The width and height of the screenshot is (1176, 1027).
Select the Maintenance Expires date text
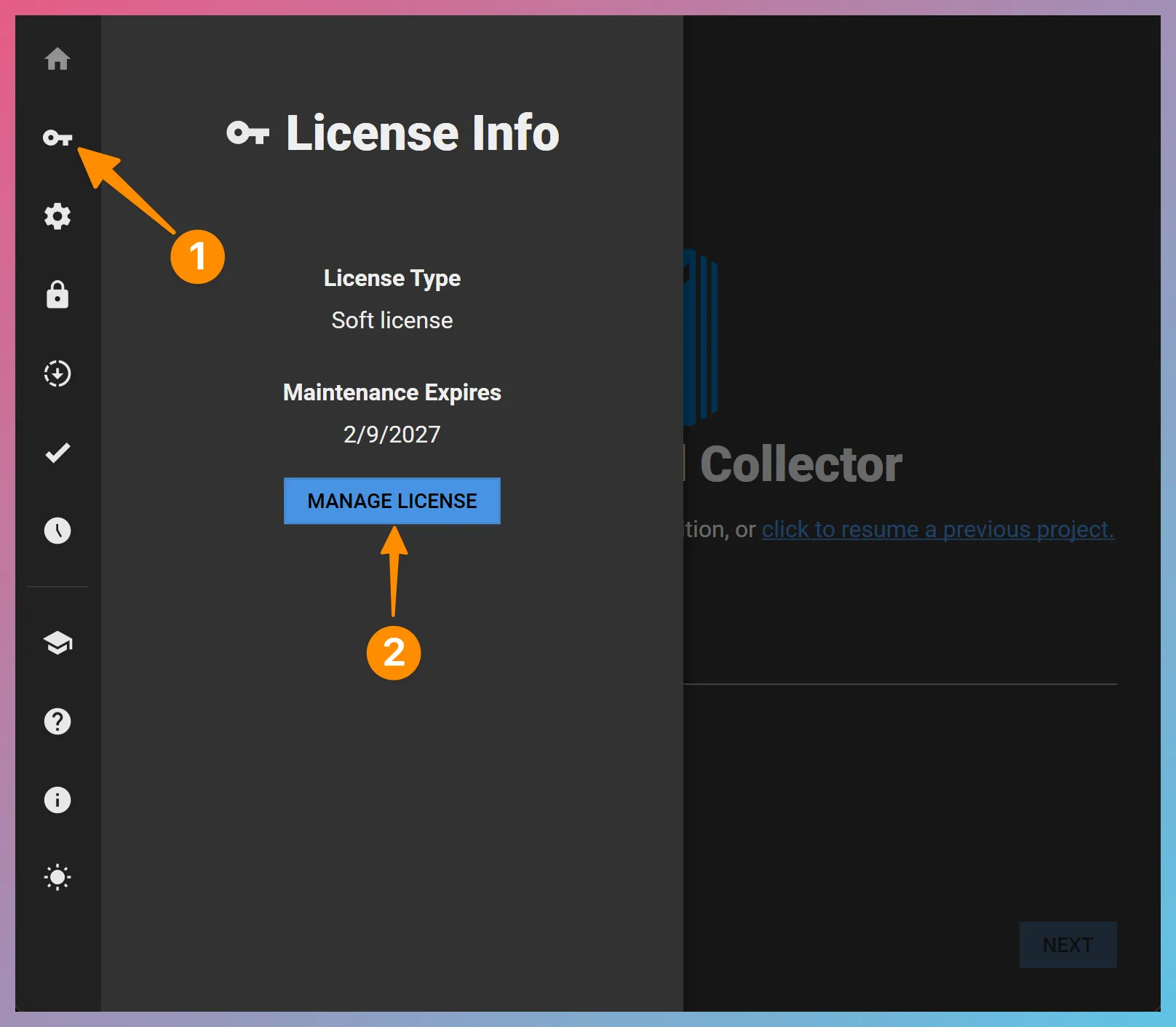(x=392, y=434)
